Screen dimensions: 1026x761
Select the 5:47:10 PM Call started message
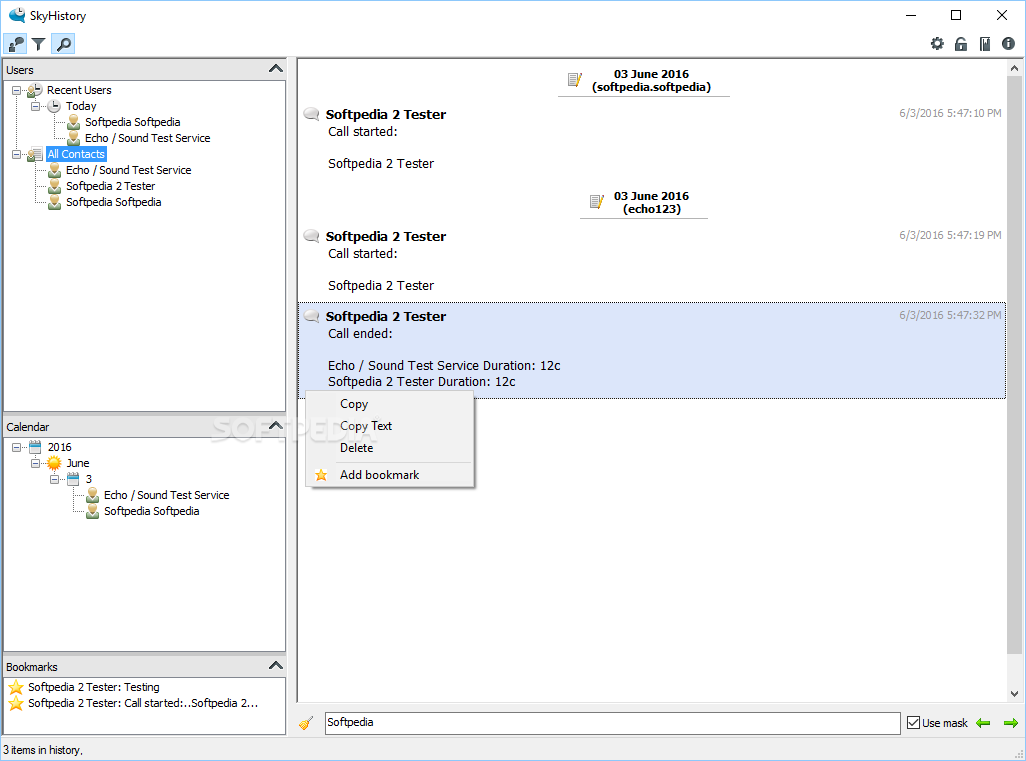pyautogui.click(x=652, y=139)
